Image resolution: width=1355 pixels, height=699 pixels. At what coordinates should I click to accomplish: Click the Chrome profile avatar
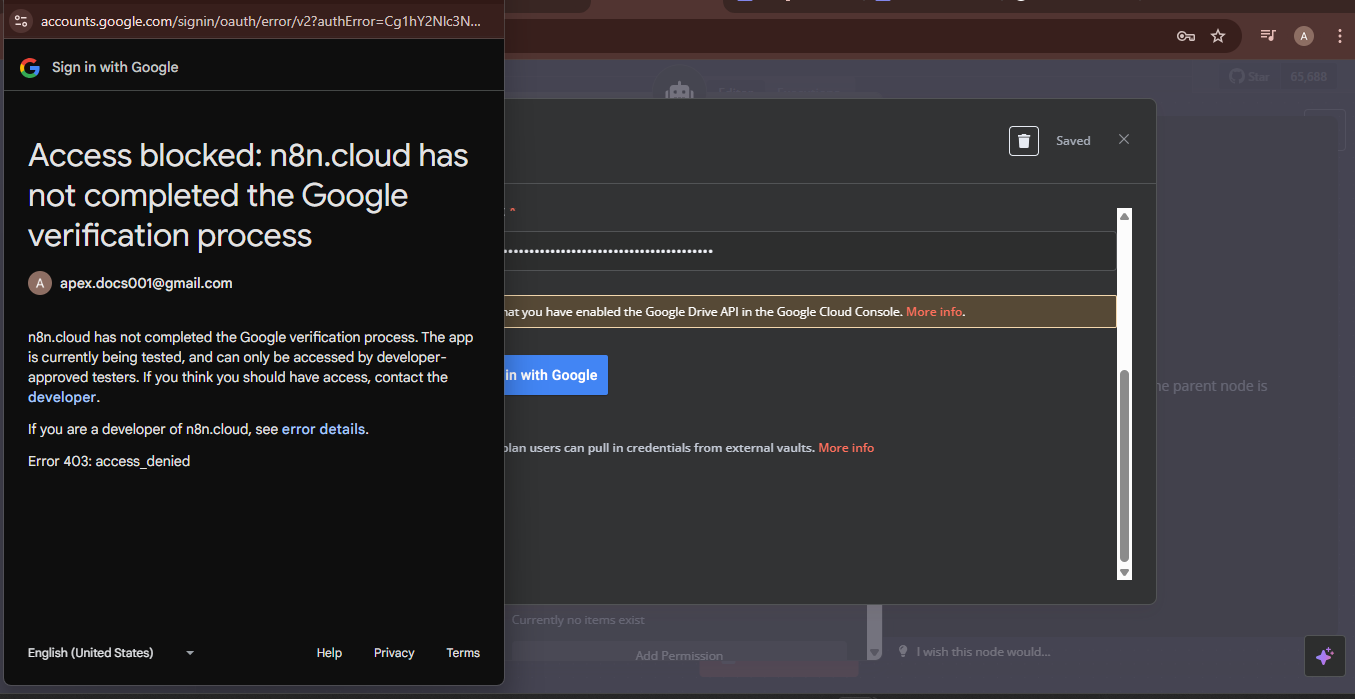click(x=1303, y=36)
